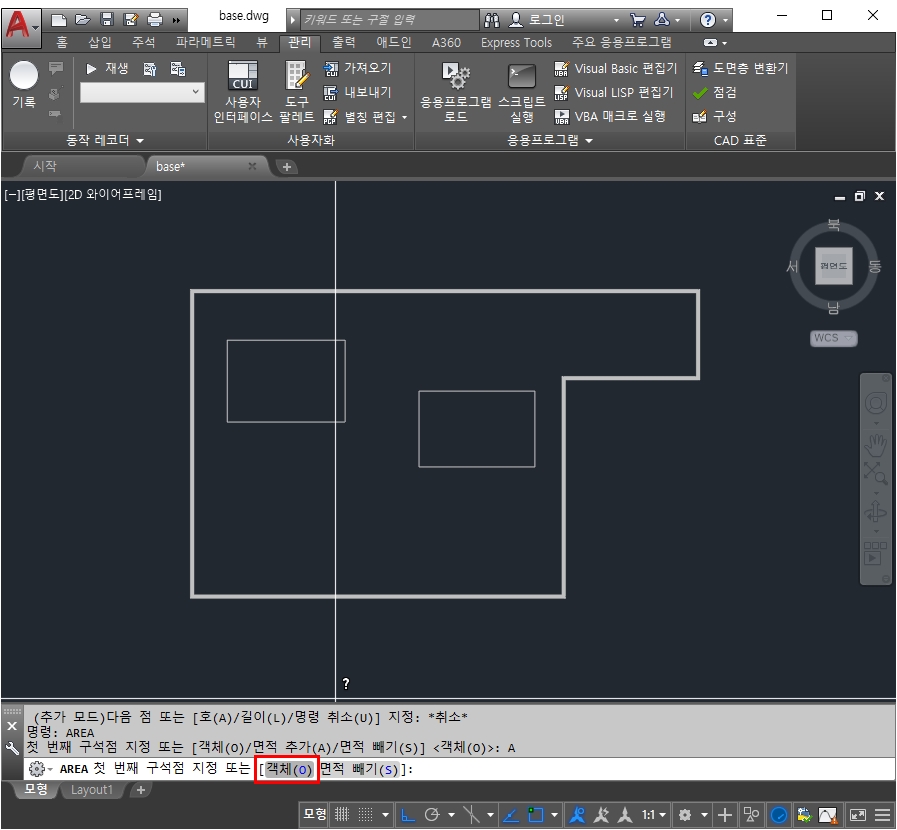This screenshot has height=830, width=897.
Task: Click the [2D 와이어프레임] visual style control
Action: (x=113, y=195)
